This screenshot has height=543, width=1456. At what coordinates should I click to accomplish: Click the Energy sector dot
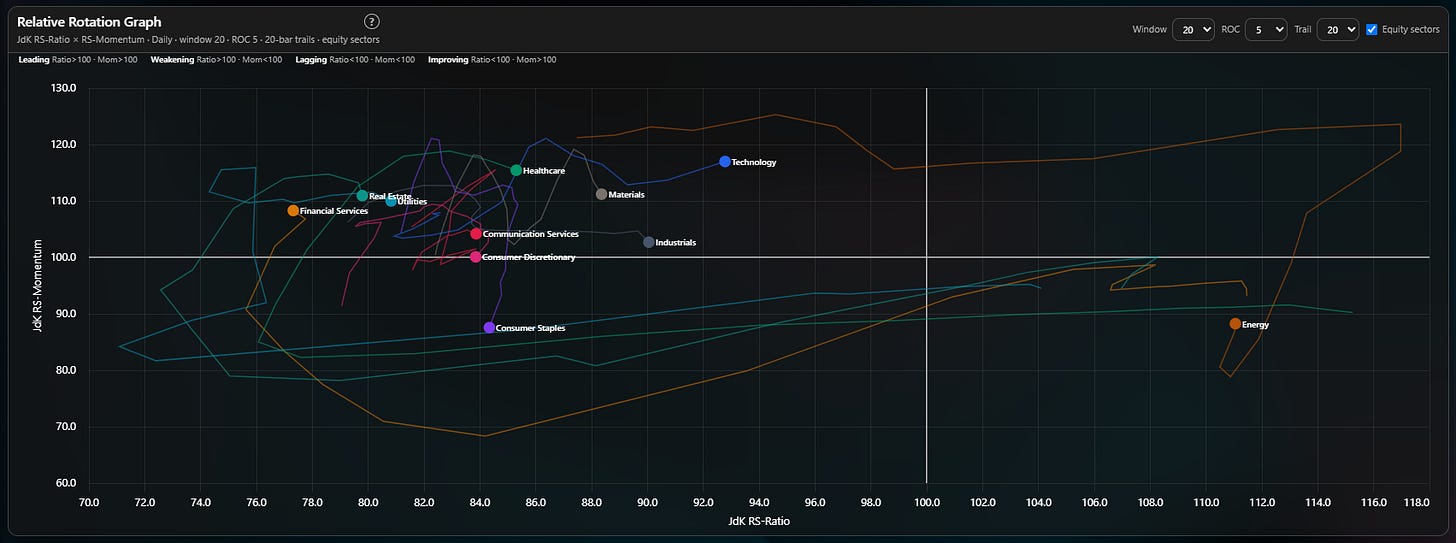1235,324
